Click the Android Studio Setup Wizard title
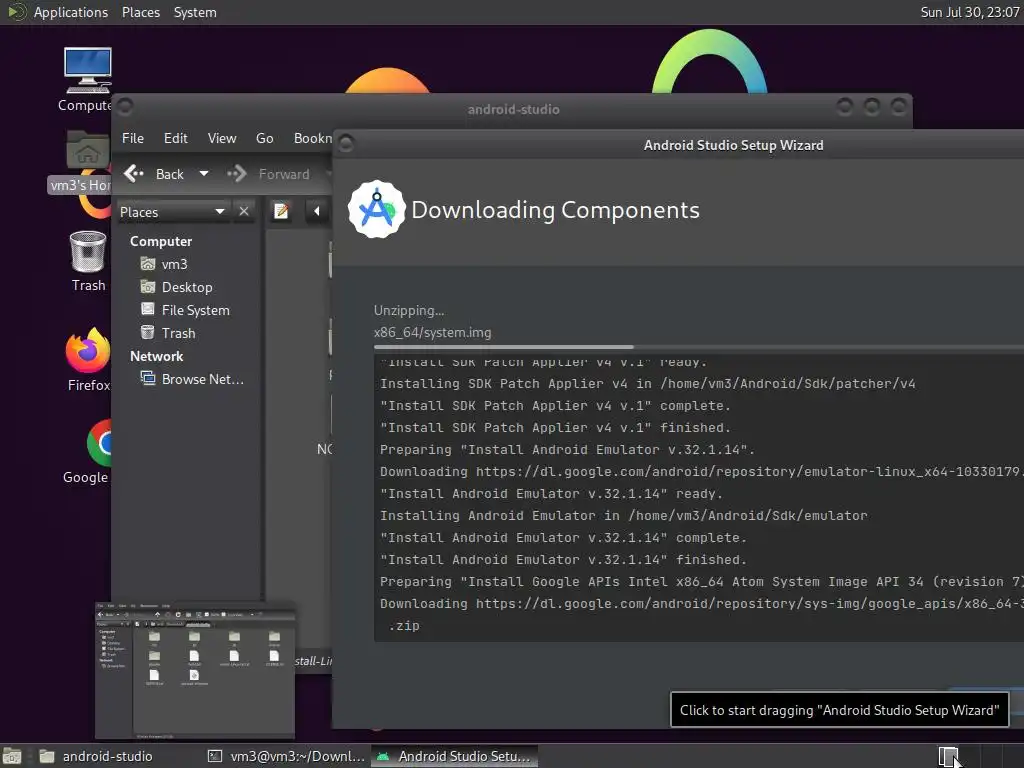This screenshot has width=1024, height=768. pos(733,145)
